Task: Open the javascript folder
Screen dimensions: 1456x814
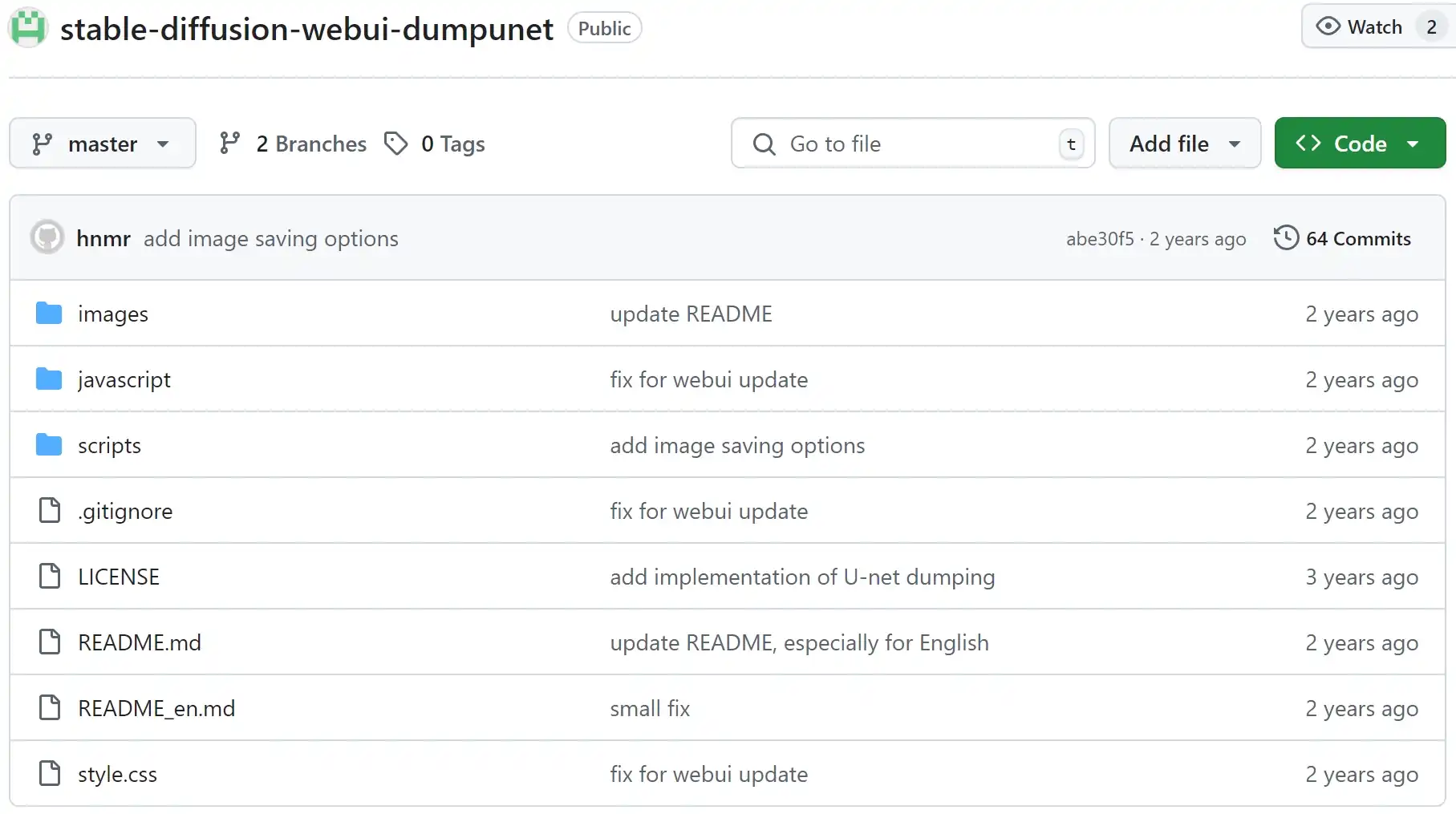Action: point(124,379)
